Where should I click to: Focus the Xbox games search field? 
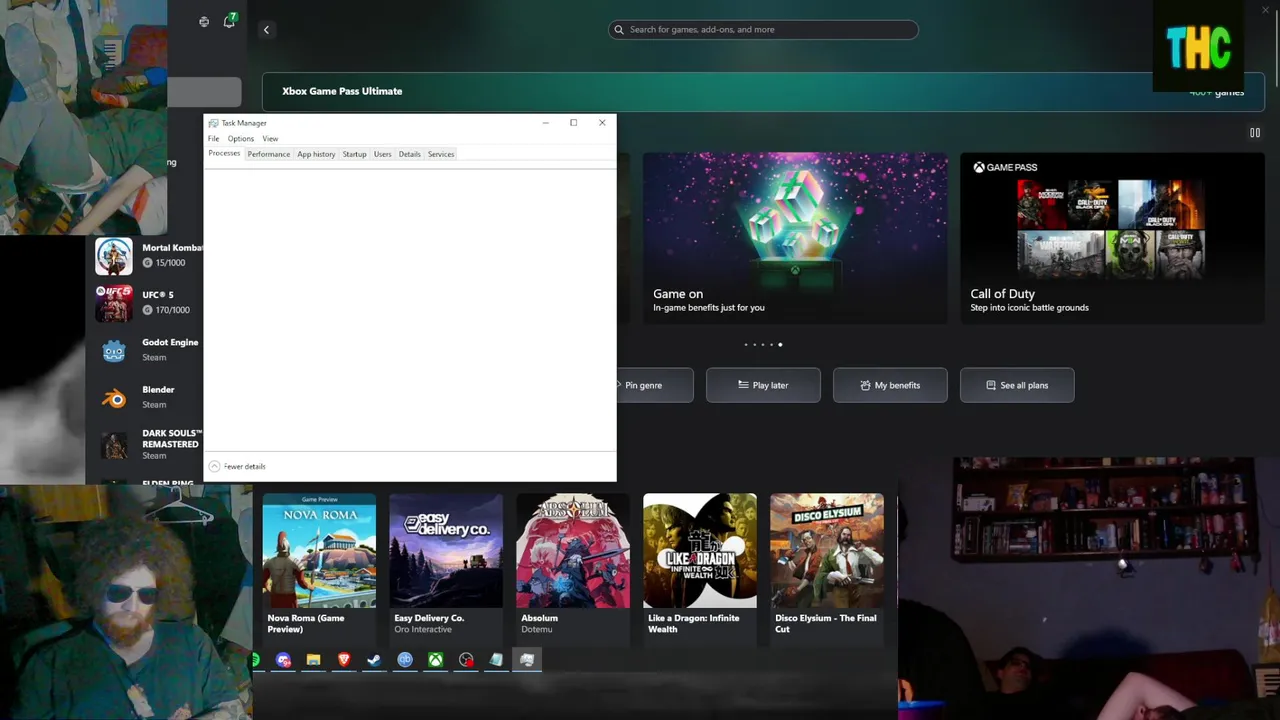pyautogui.click(x=763, y=30)
